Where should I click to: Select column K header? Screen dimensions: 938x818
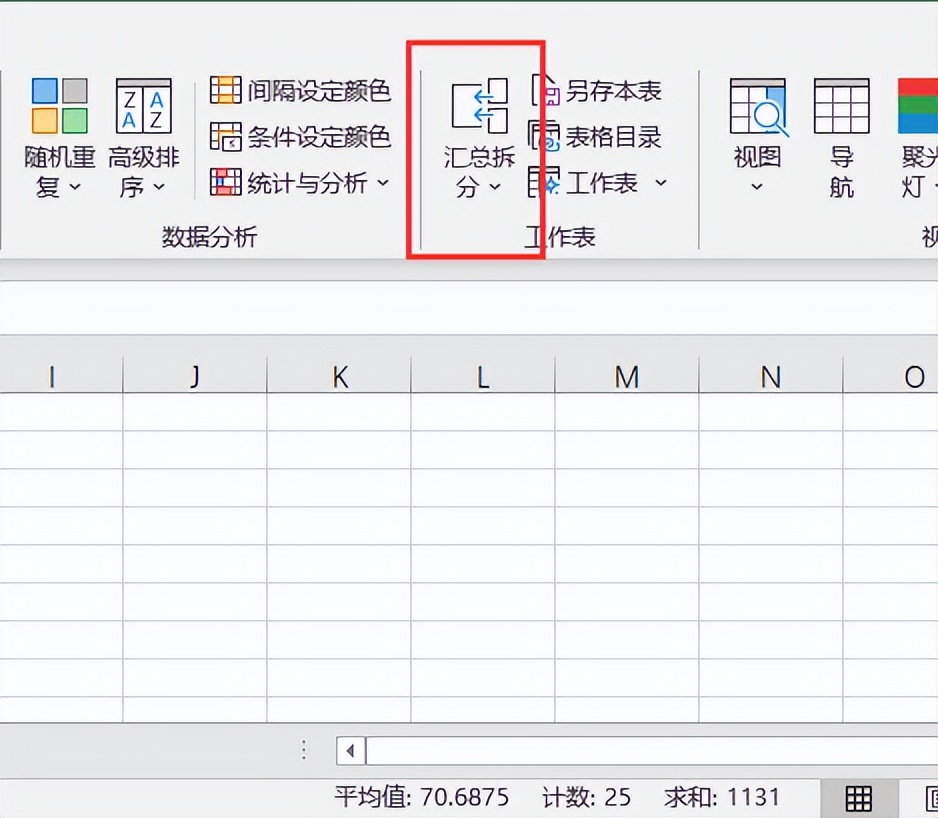pos(339,377)
